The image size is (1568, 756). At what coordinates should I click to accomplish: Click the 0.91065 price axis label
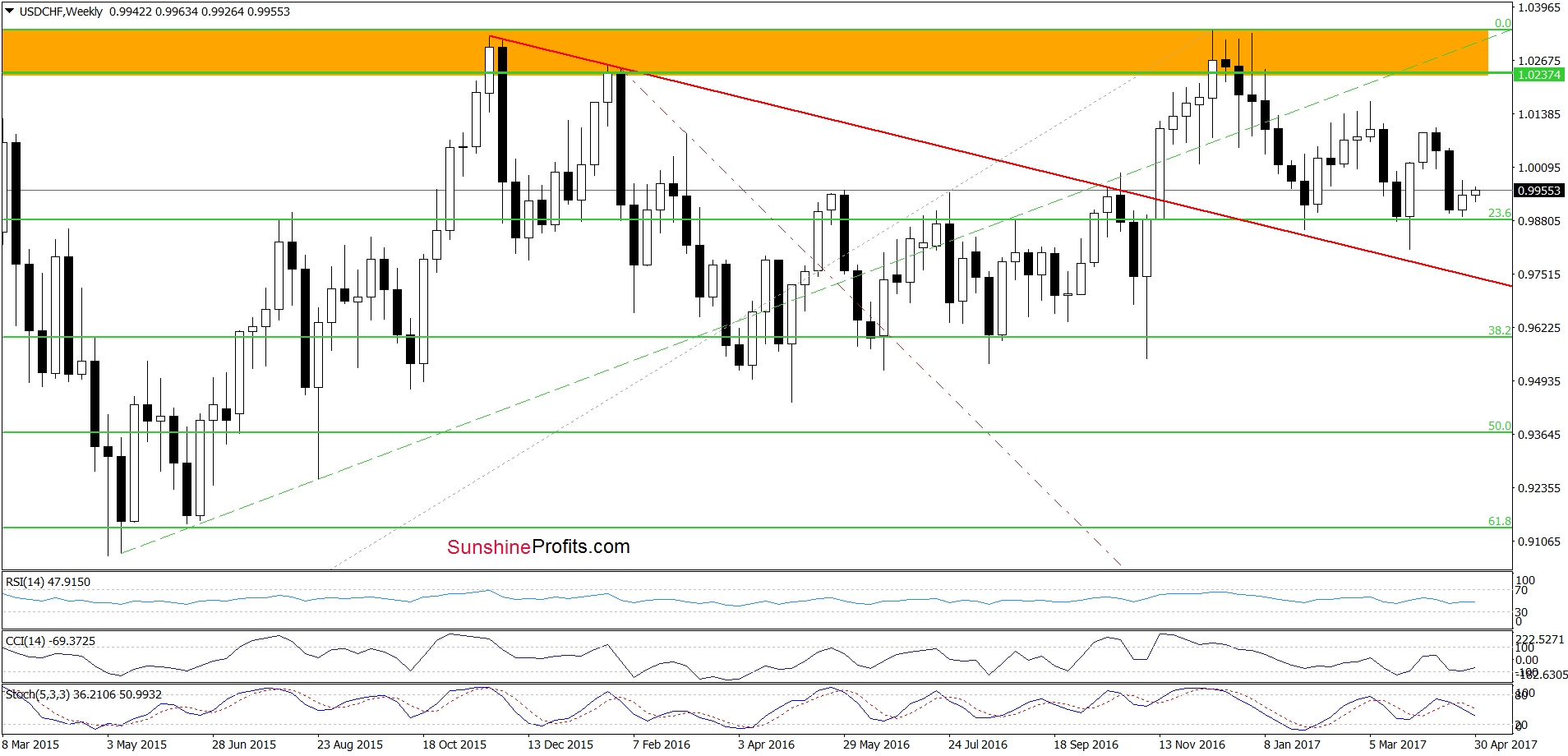1538,542
